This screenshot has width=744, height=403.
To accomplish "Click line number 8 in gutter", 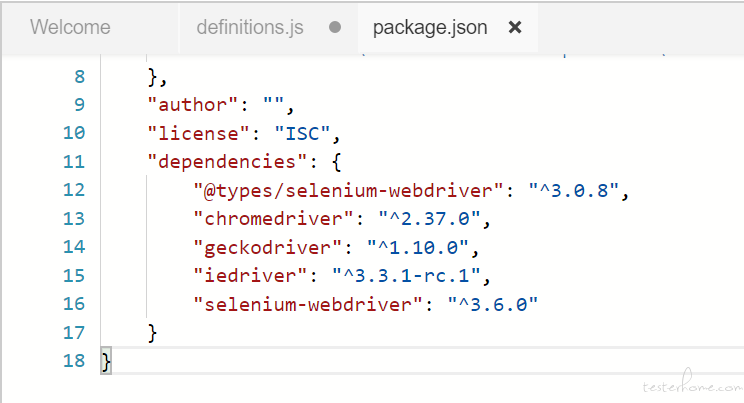I will pyautogui.click(x=80, y=76).
